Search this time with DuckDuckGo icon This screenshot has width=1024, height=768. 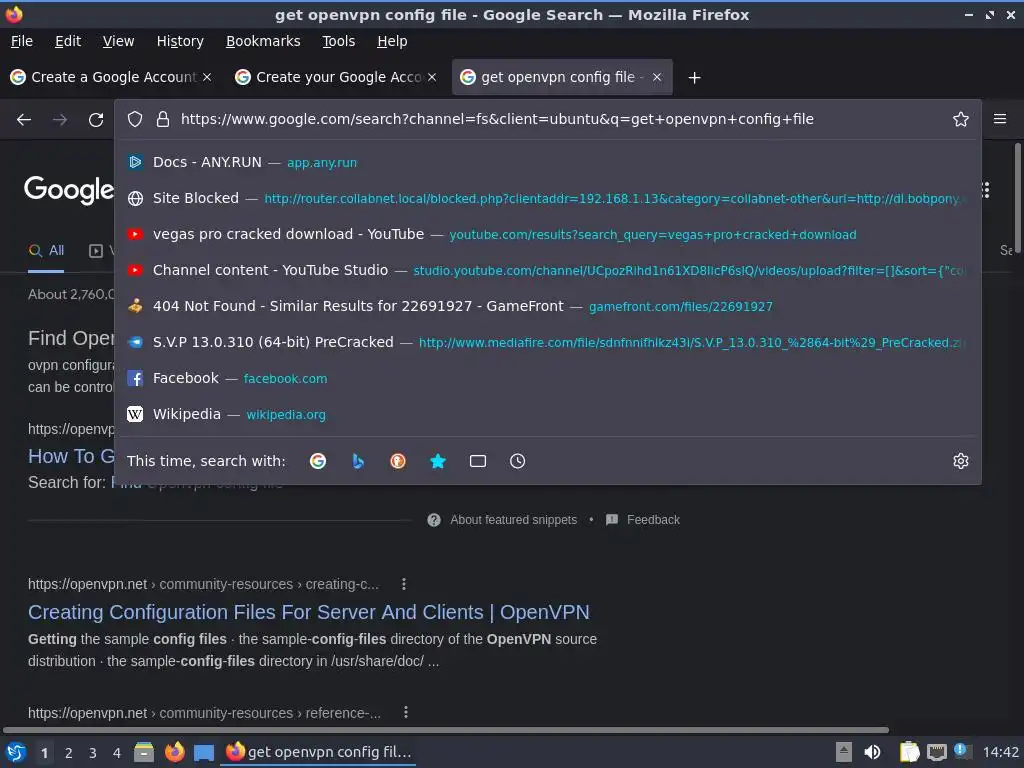398,461
